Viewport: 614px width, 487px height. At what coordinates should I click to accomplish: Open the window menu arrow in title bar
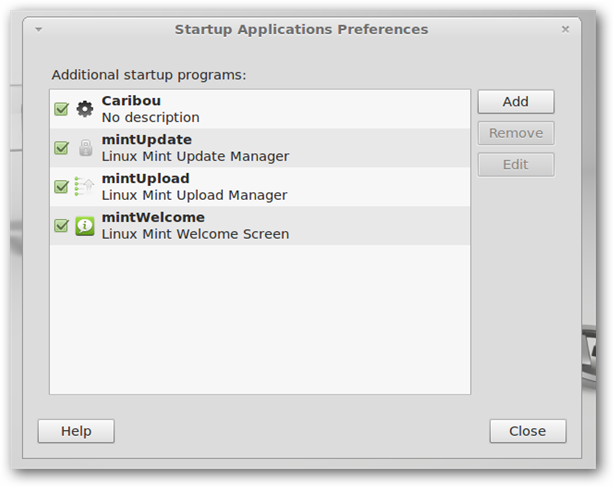pyautogui.click(x=38, y=29)
